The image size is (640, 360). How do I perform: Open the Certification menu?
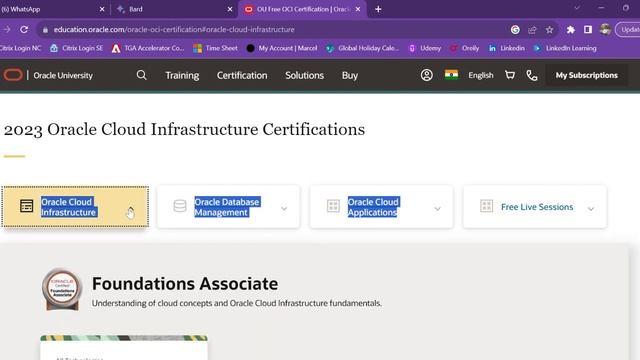(x=242, y=76)
